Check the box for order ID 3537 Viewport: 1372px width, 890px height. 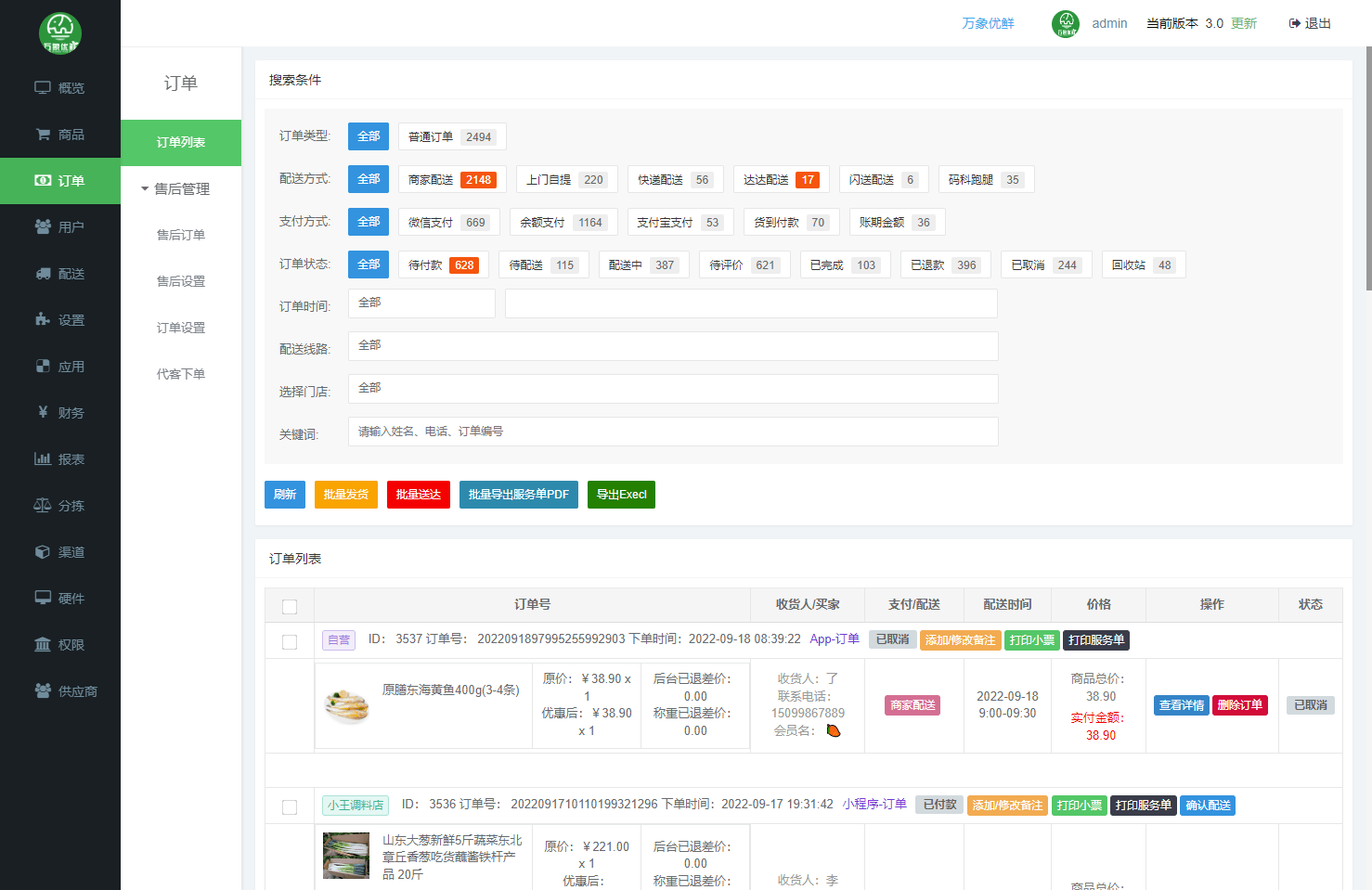click(x=290, y=642)
